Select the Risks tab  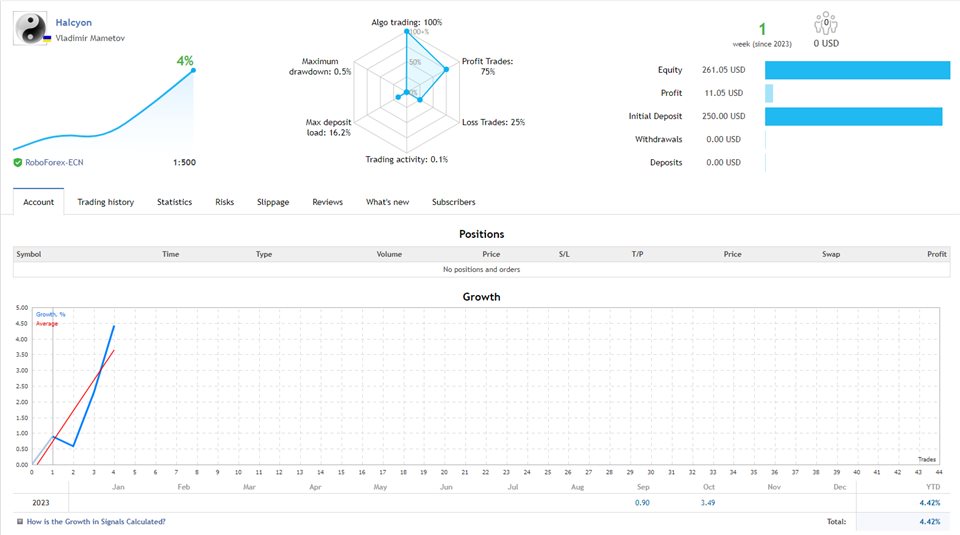pos(224,202)
